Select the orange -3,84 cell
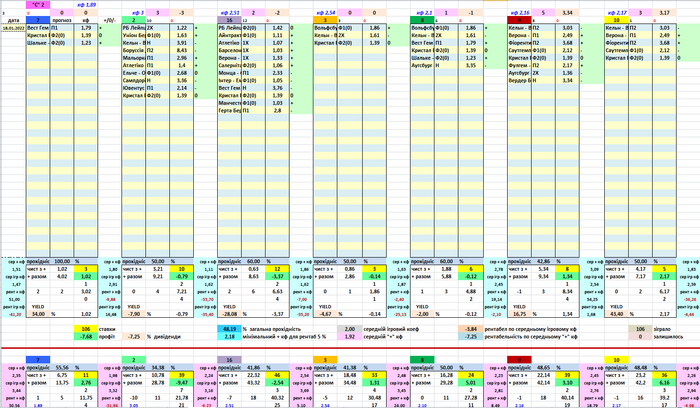This screenshot has width=700, height=408. click(471, 329)
